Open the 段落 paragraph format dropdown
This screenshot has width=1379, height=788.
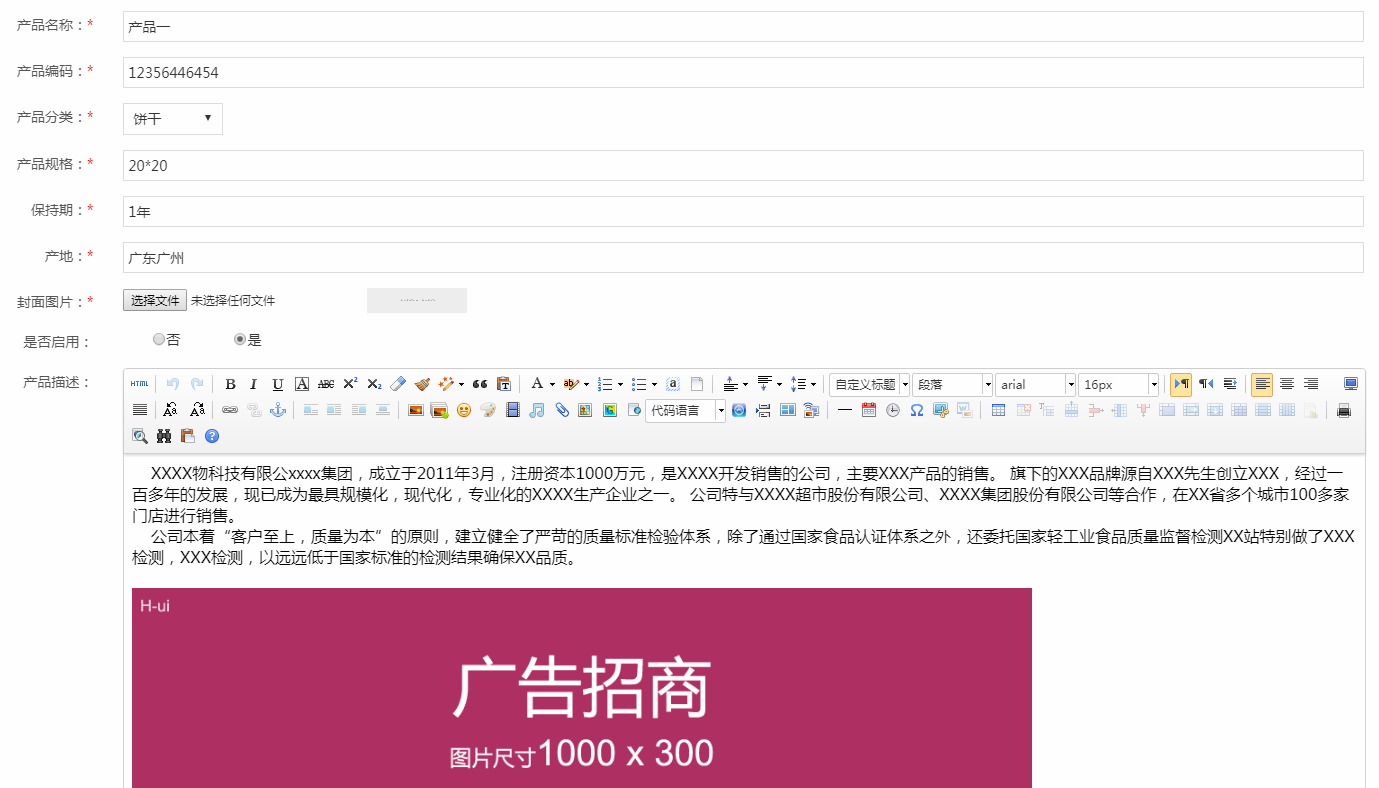pos(952,384)
